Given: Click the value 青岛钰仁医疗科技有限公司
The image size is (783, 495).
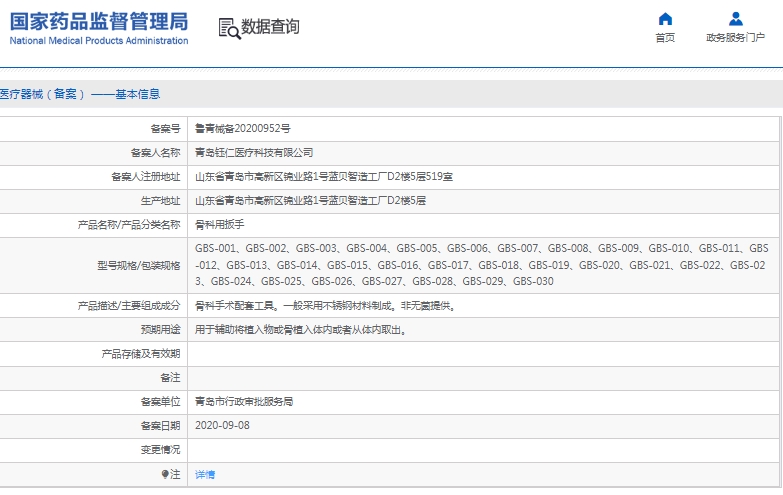Looking at the screenshot, I should [x=254, y=152].
